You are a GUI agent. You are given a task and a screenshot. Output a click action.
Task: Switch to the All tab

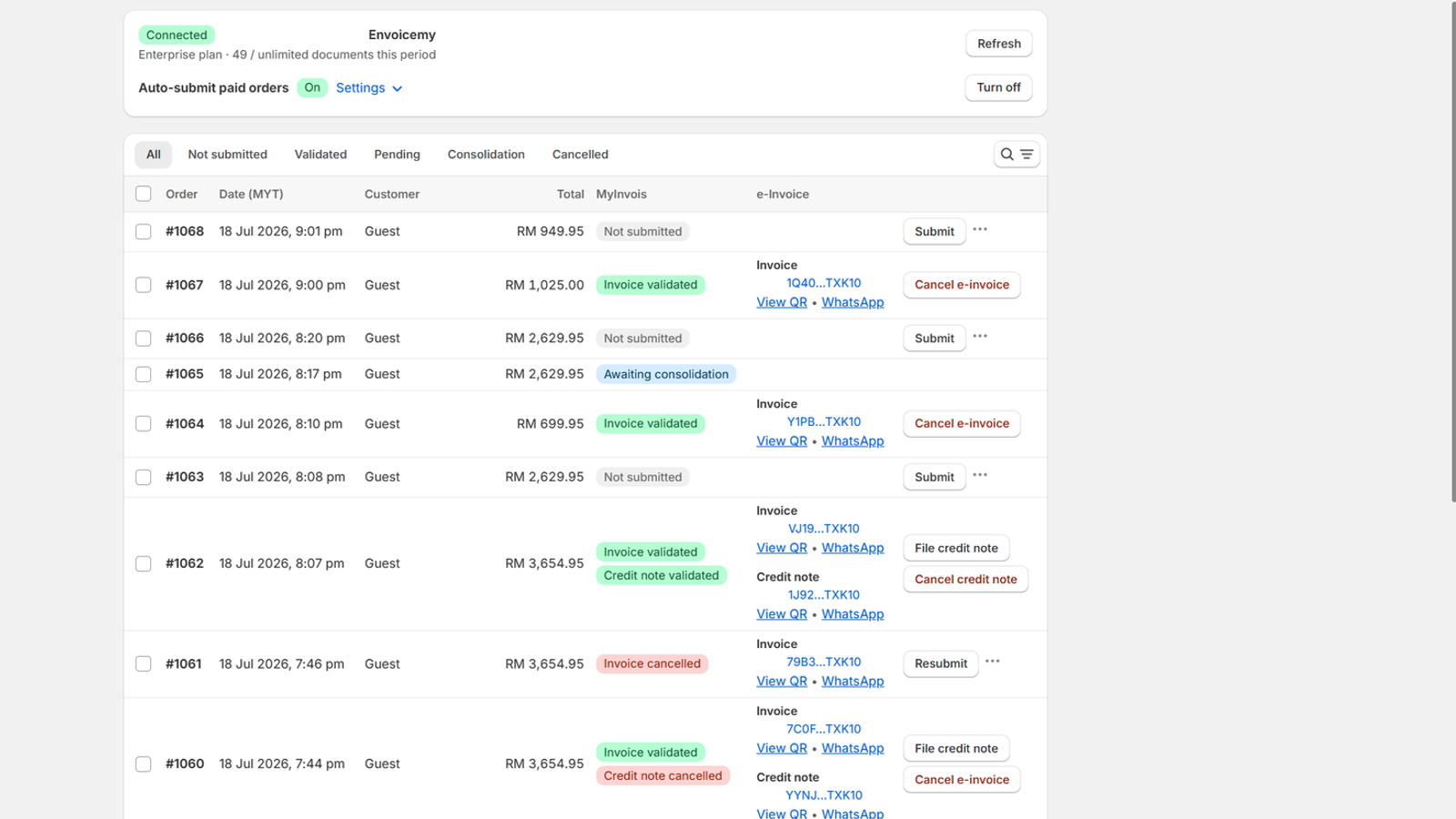[x=154, y=155]
